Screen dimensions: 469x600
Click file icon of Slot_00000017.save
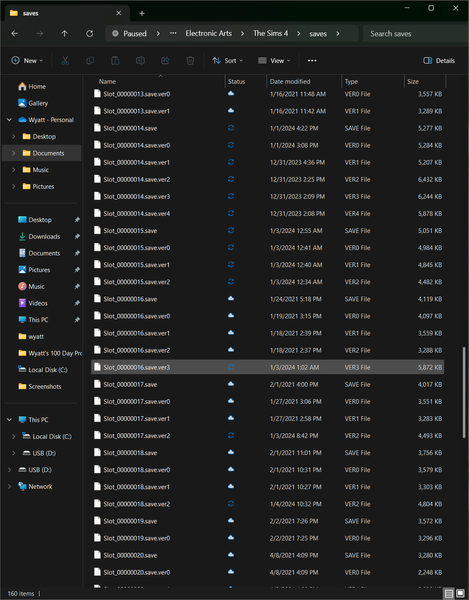click(x=97, y=384)
